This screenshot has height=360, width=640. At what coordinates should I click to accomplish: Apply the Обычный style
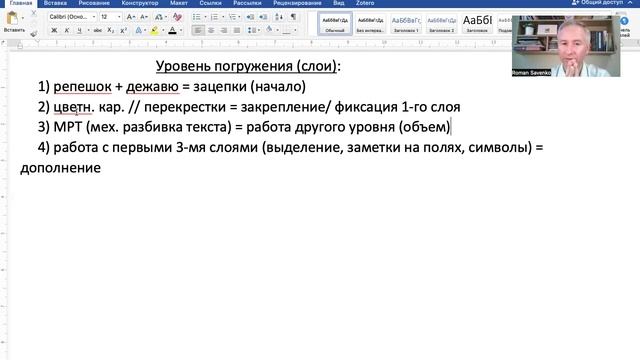pos(335,24)
